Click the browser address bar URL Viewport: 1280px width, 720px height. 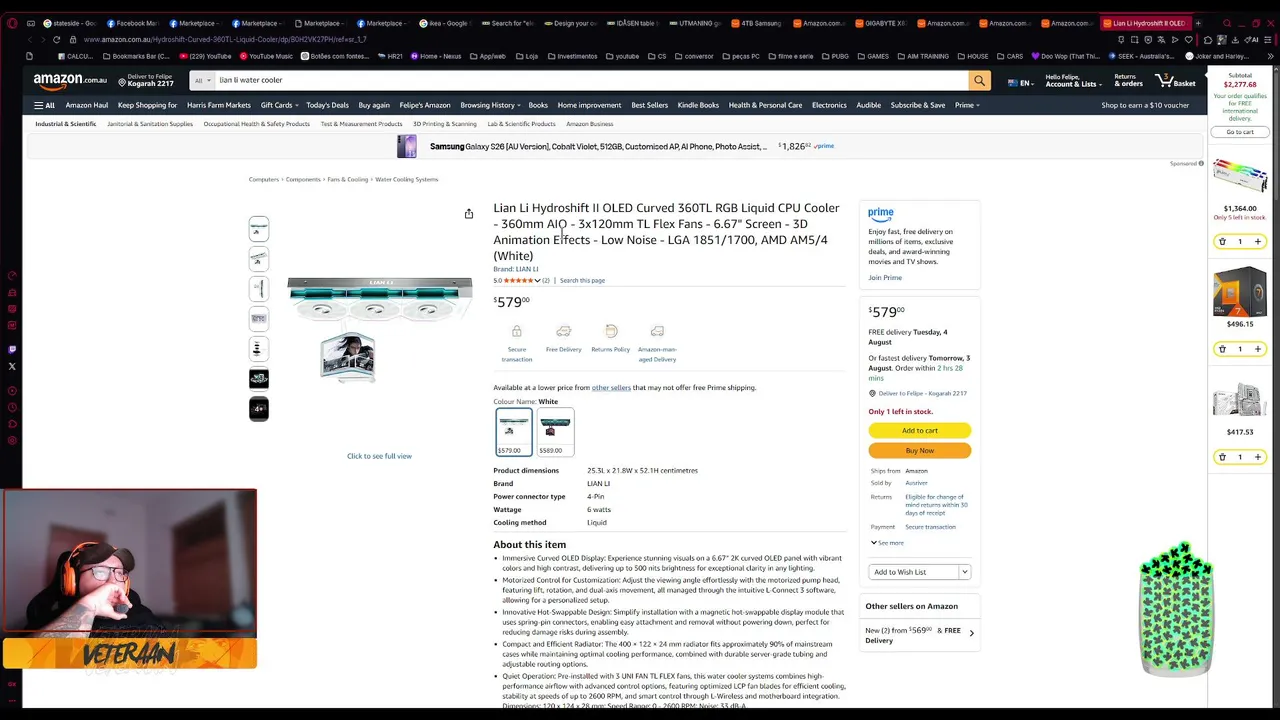pos(225,39)
